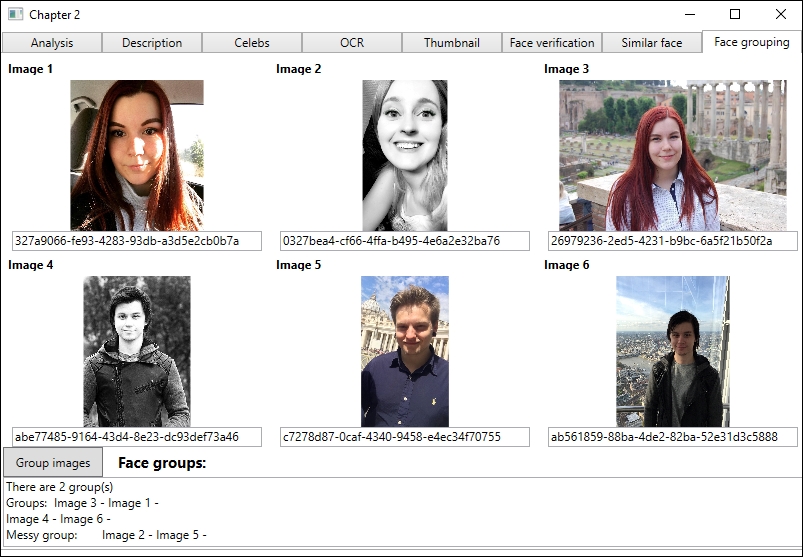Select the Celebs tab
Screen dimensions: 803x557
coord(252,42)
